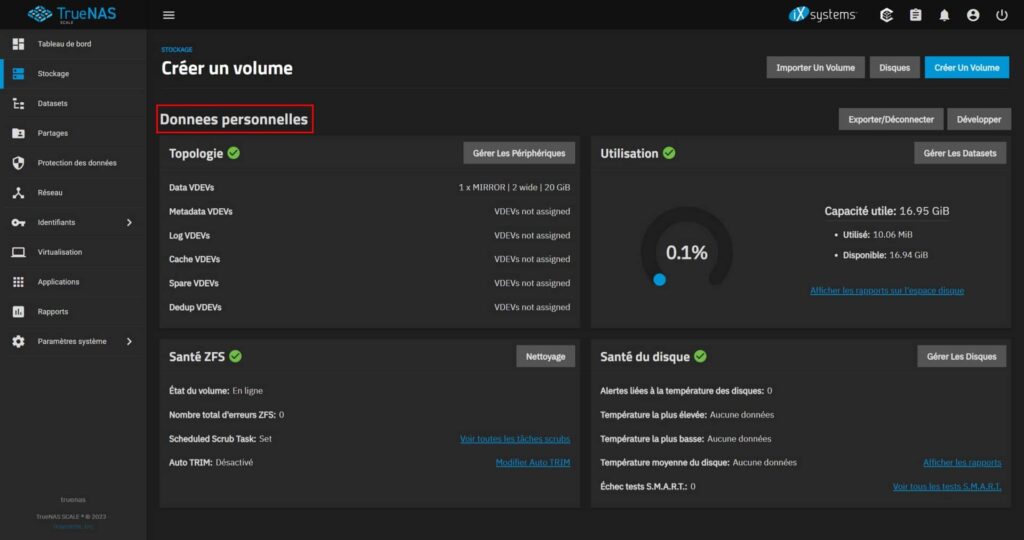The height and width of the screenshot is (540, 1024).
Task: Click Gérer Les Datasets button
Action: coord(959,153)
